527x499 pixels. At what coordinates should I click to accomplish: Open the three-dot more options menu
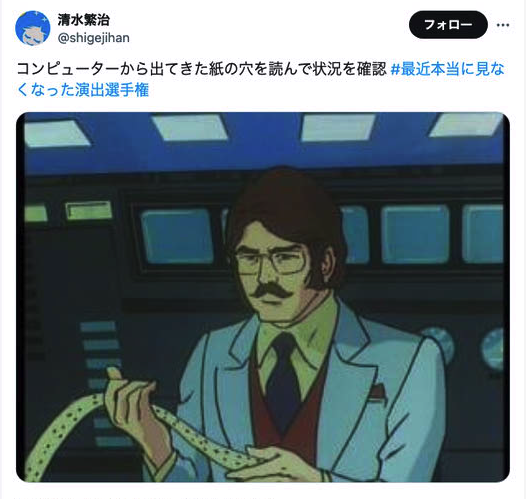pos(503,25)
